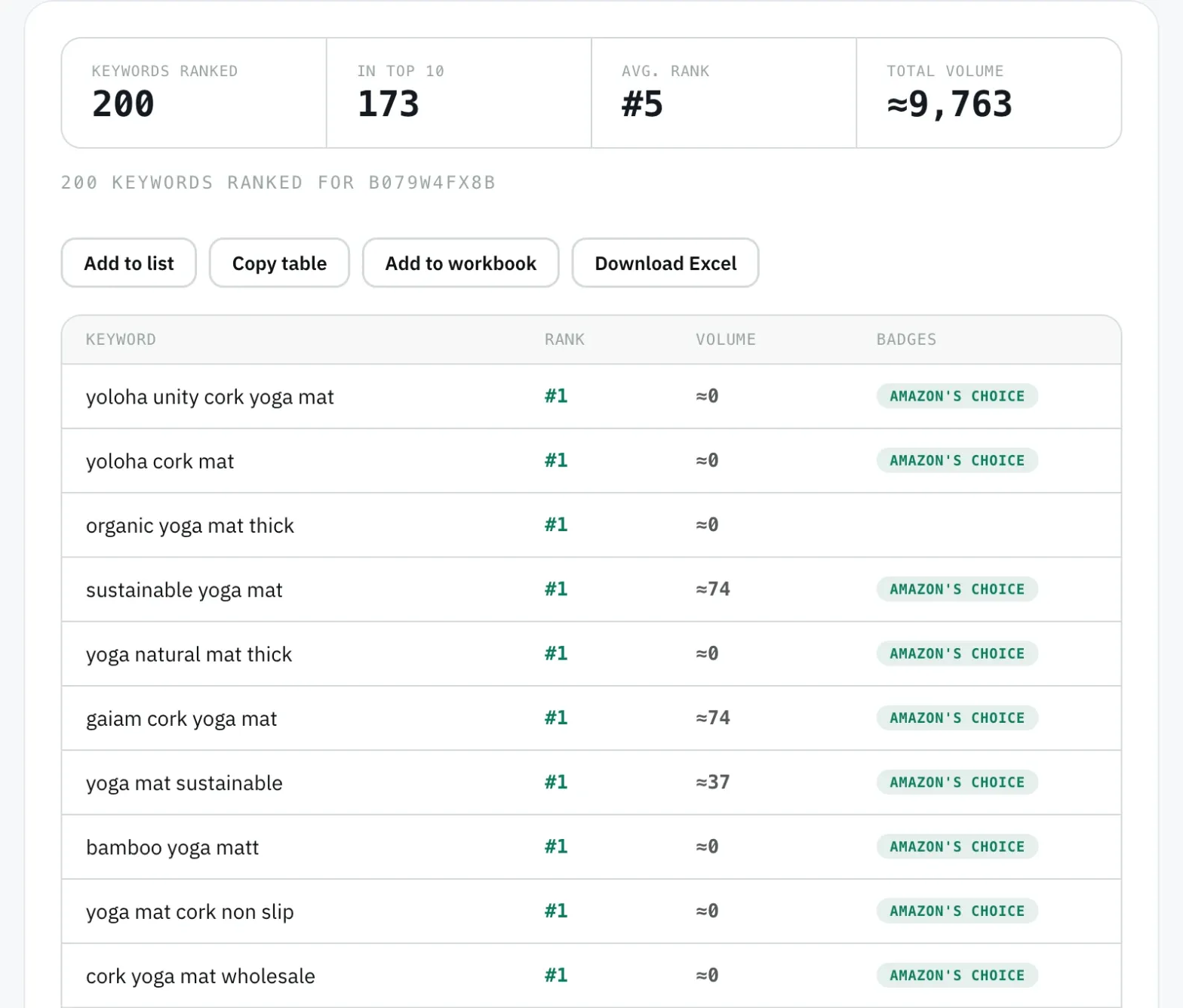This screenshot has width=1183, height=1008.
Task: Click Amazon's Choice badge for yoga natural mat thick
Action: coord(957,653)
